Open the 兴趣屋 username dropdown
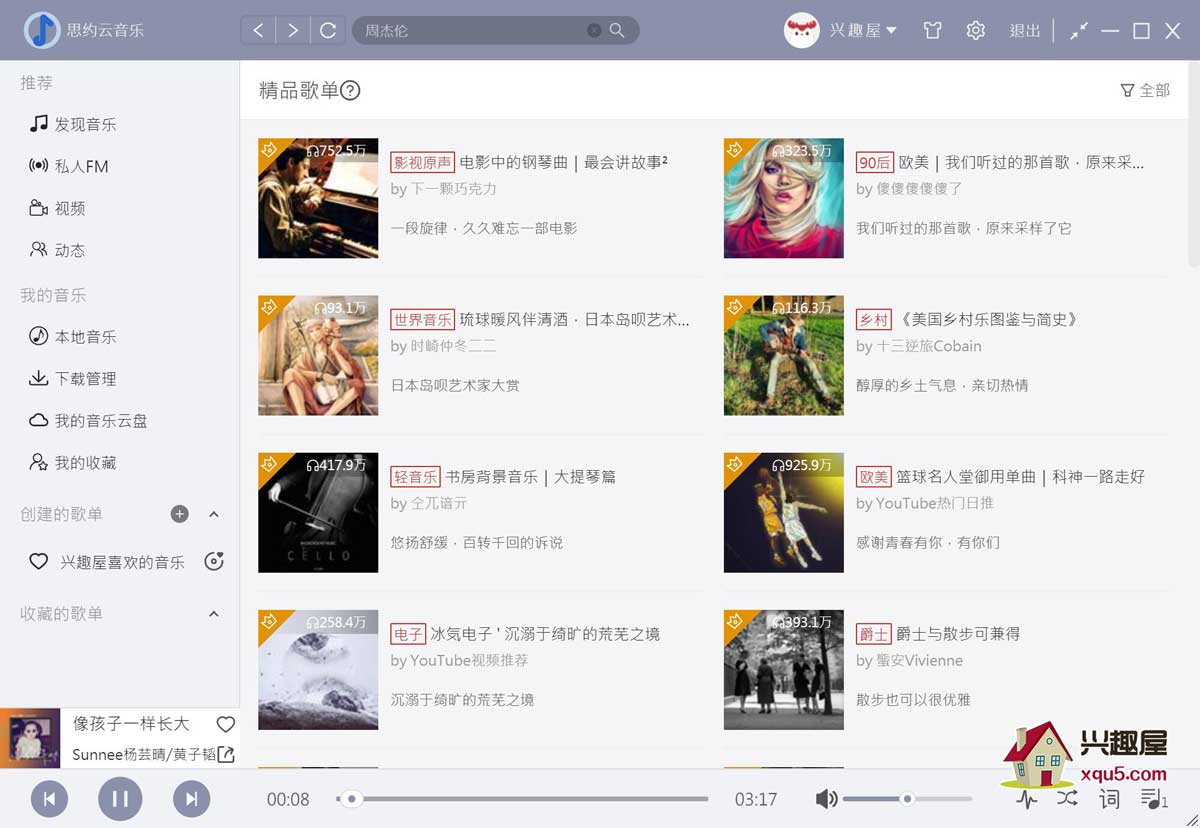This screenshot has height=828, width=1200. (863, 30)
